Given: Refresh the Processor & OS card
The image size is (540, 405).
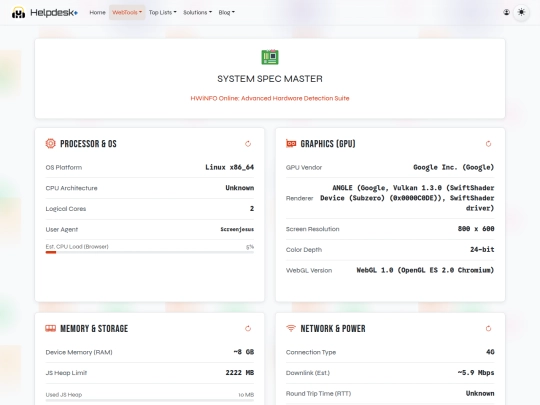Looking at the screenshot, I should click(x=248, y=144).
